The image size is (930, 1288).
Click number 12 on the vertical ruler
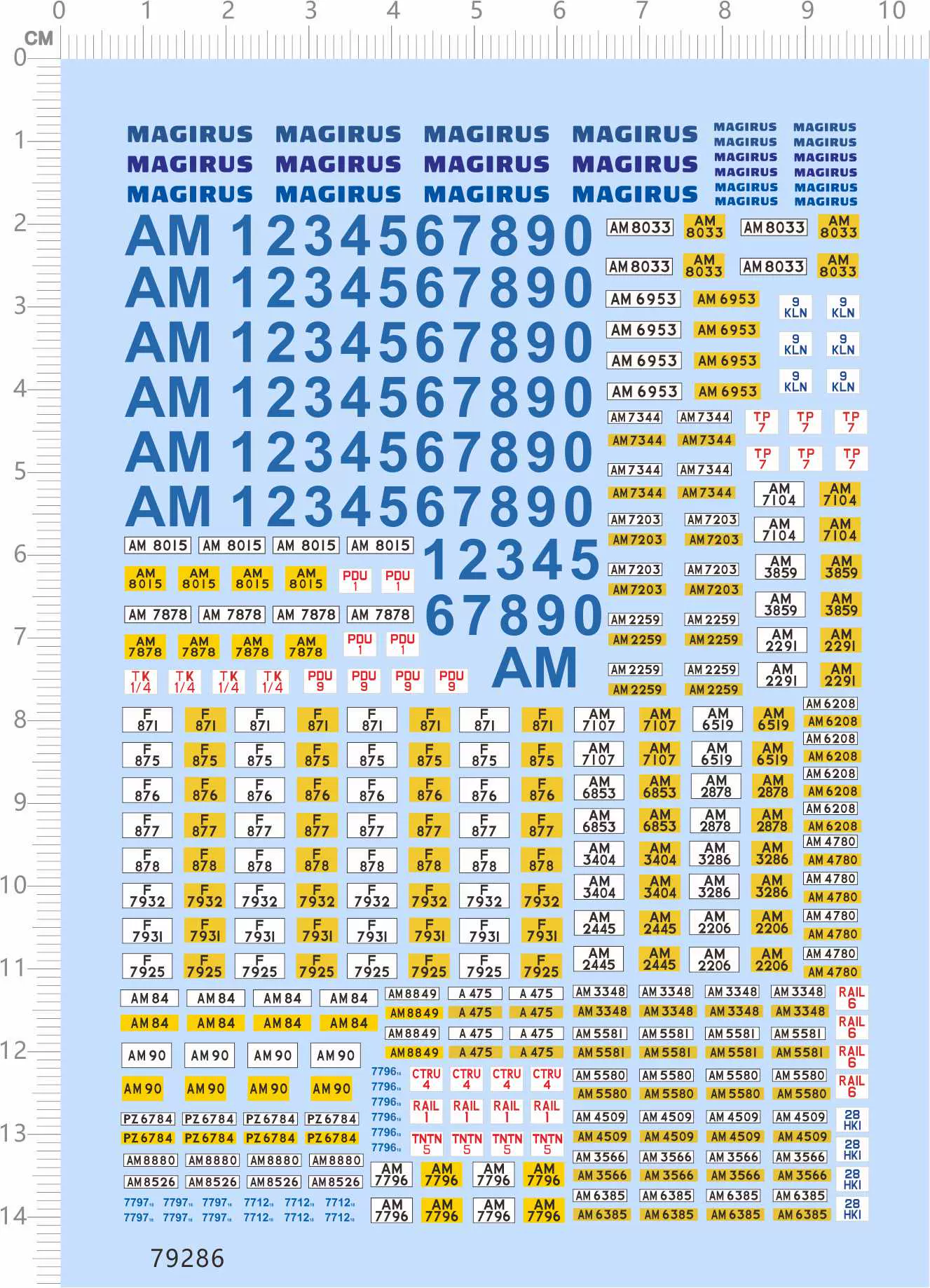(14, 1050)
